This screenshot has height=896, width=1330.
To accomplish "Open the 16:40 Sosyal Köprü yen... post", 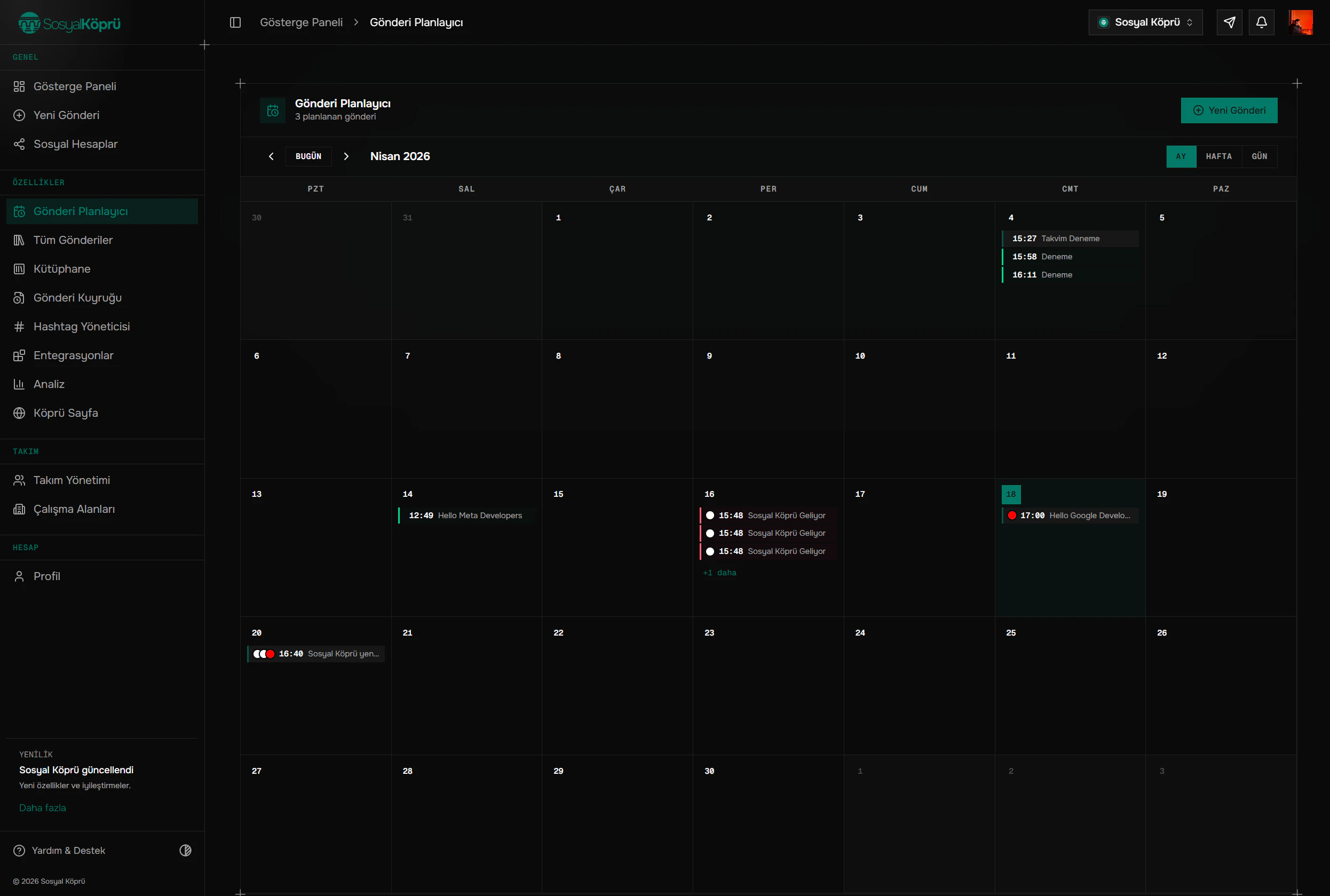I will pos(316,654).
